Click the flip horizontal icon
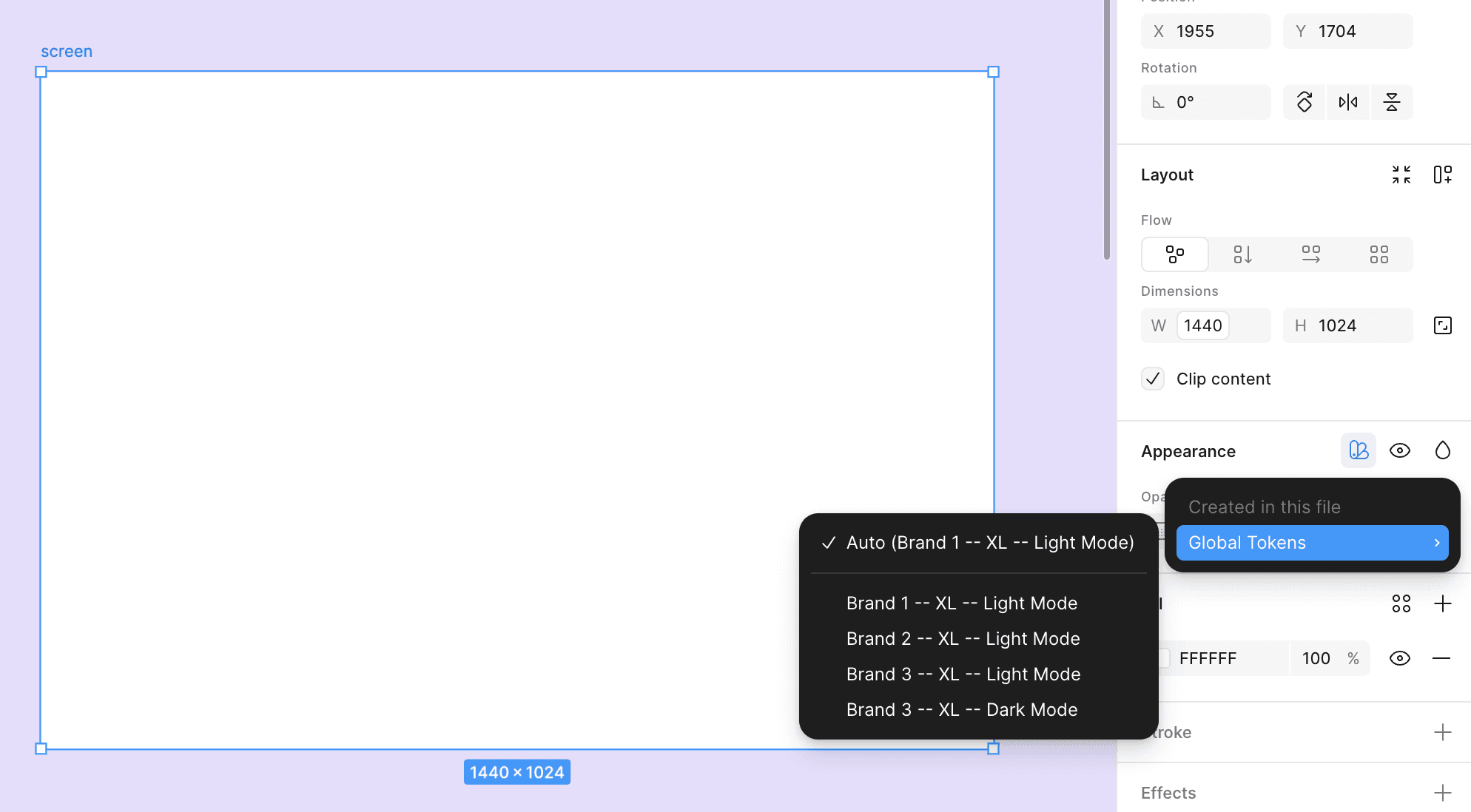Screen dimensions: 1471x812 coord(1348,102)
